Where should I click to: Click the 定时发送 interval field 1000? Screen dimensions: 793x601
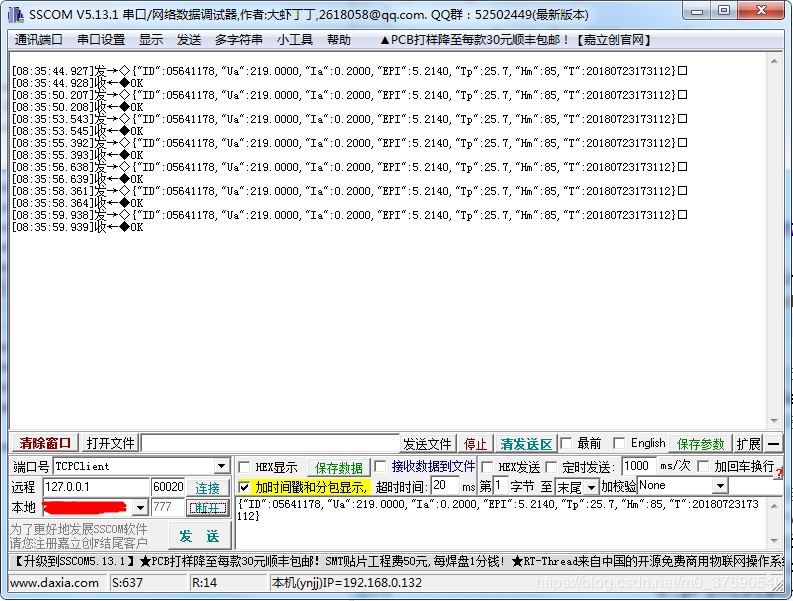coord(639,466)
